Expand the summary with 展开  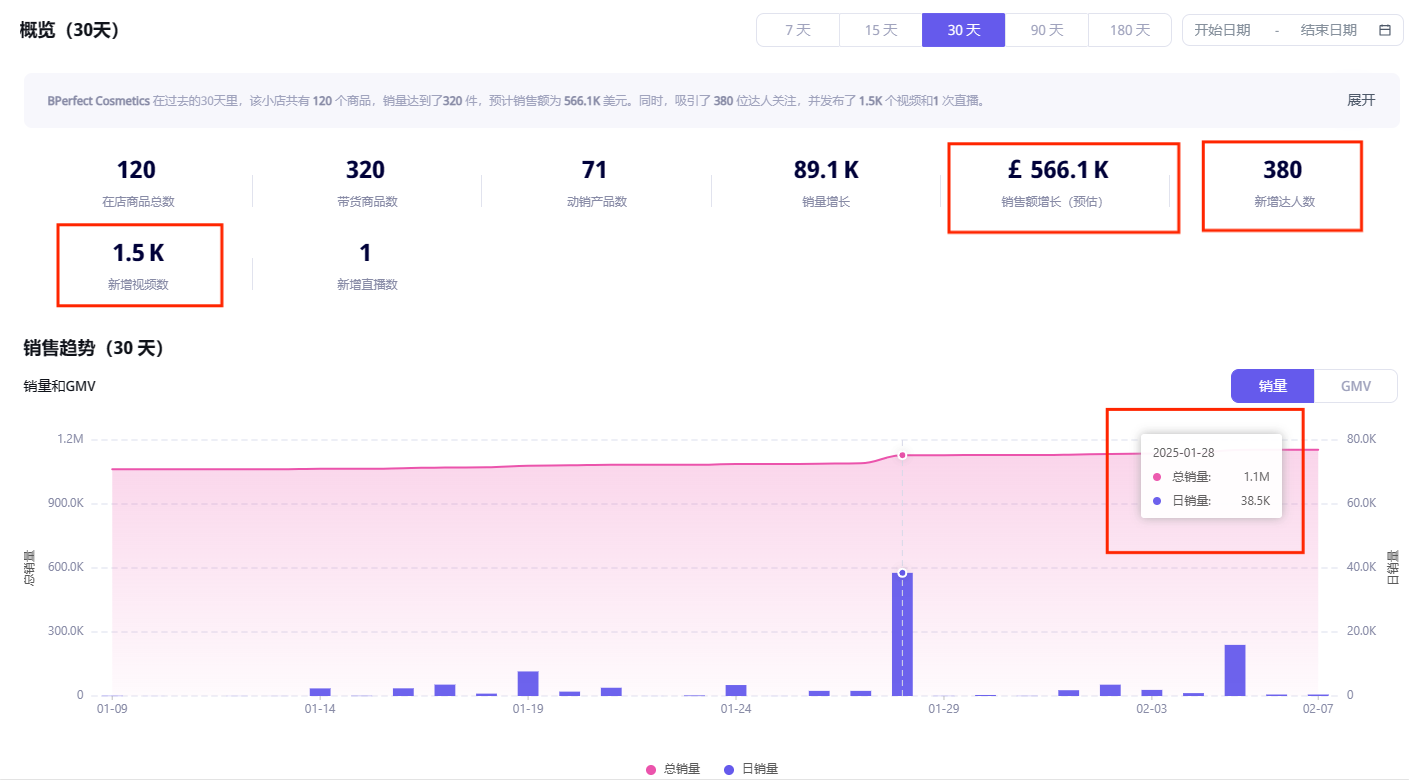[1361, 100]
